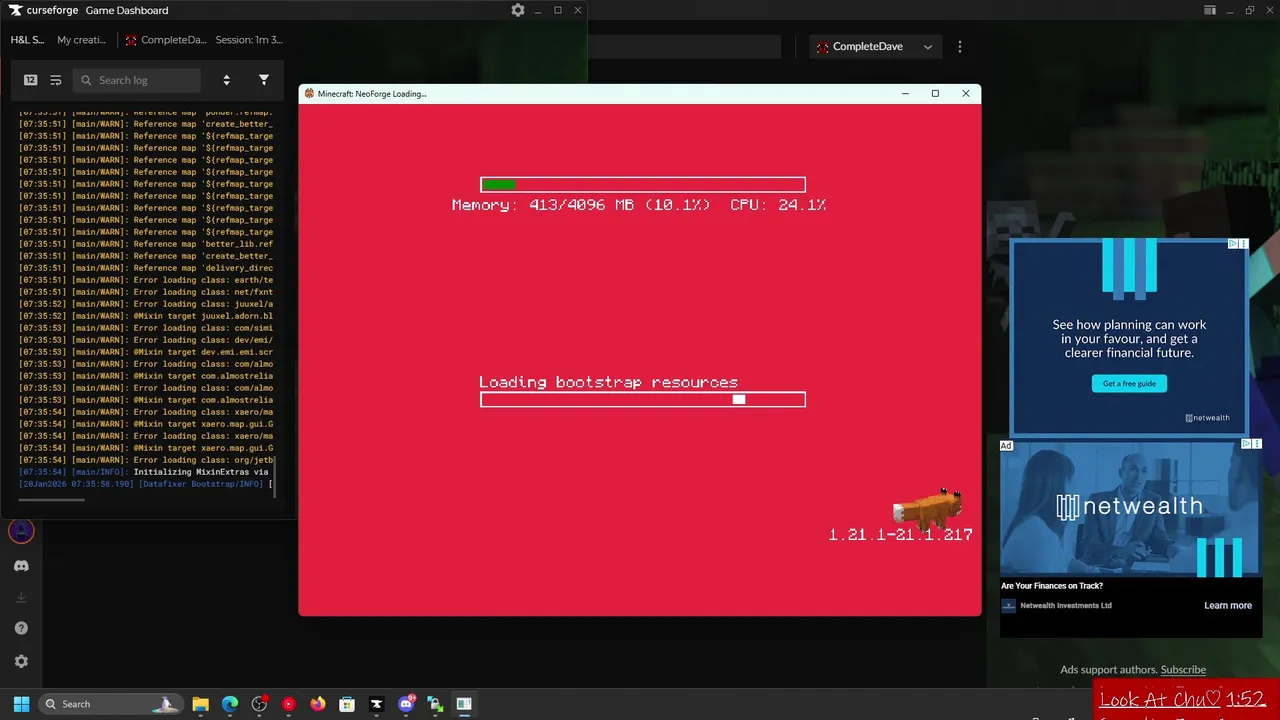This screenshot has width=1280, height=720.
Task: Click log line 'Error loading class: earth/te'
Action: (146, 280)
